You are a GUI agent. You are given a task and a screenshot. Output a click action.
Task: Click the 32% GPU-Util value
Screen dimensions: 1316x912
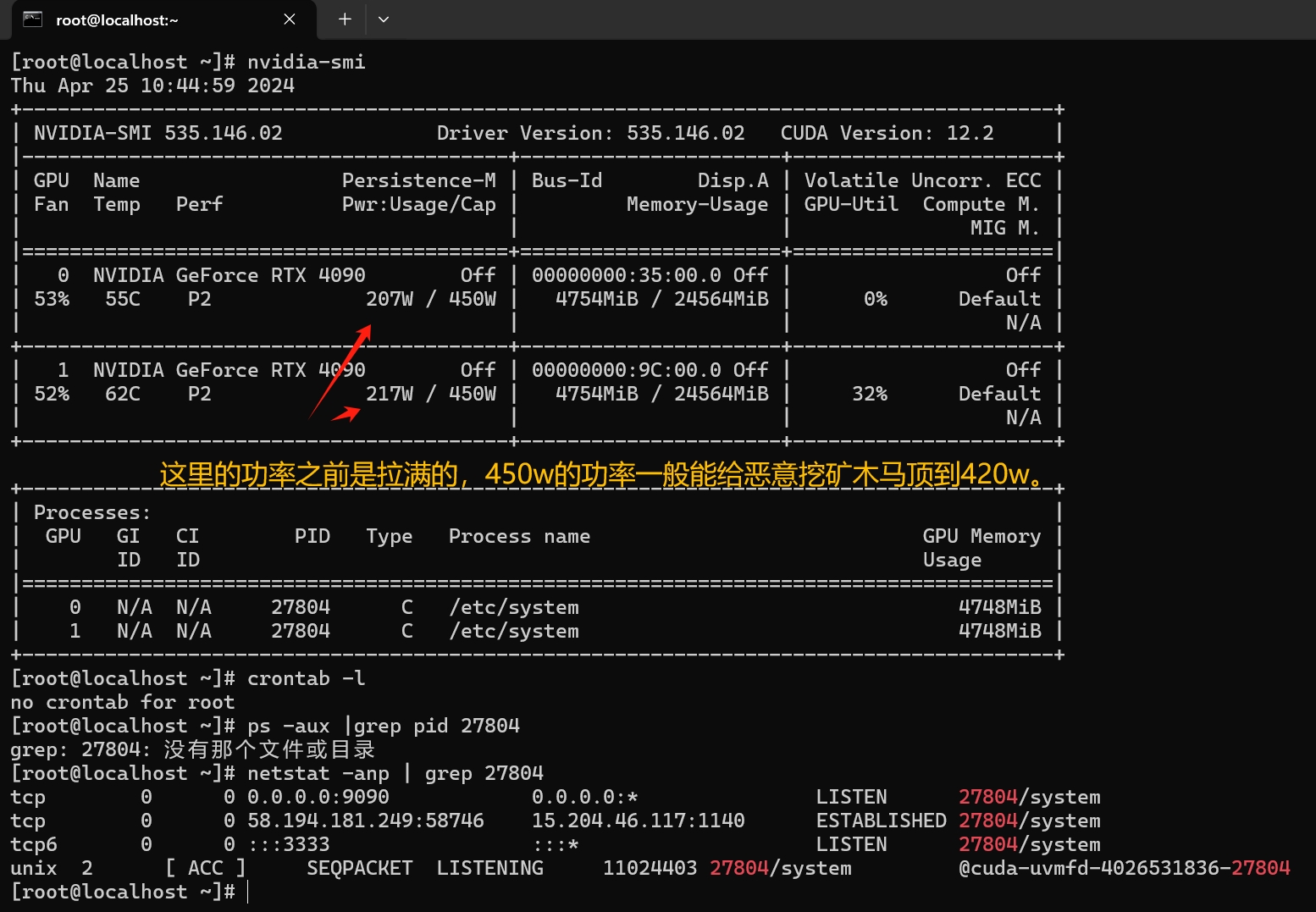[869, 394]
